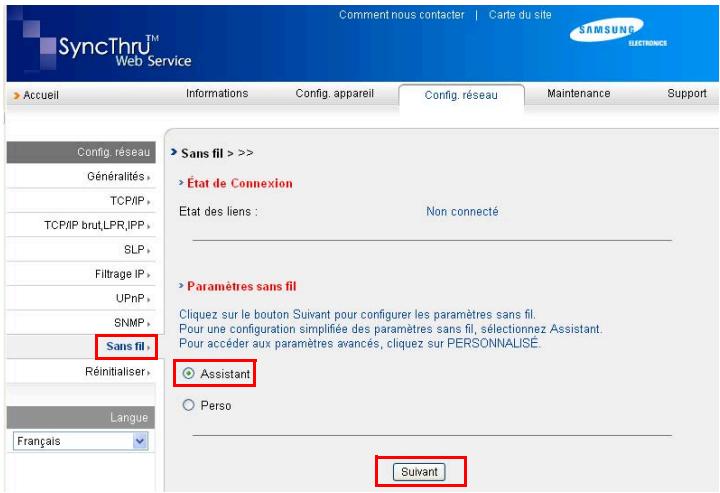Open Filtrage IP sidebar item
Screen dimensions: 720x493
(119, 274)
